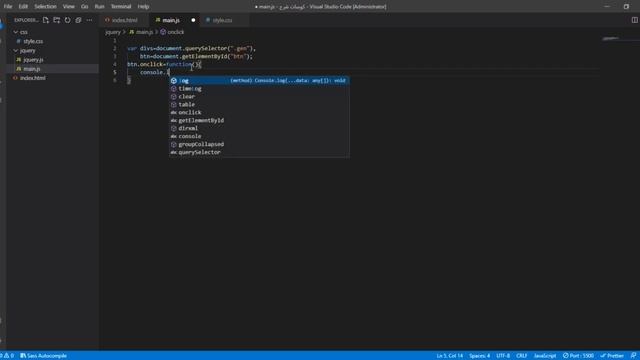Collapse all folders in Explorer

(78, 20)
